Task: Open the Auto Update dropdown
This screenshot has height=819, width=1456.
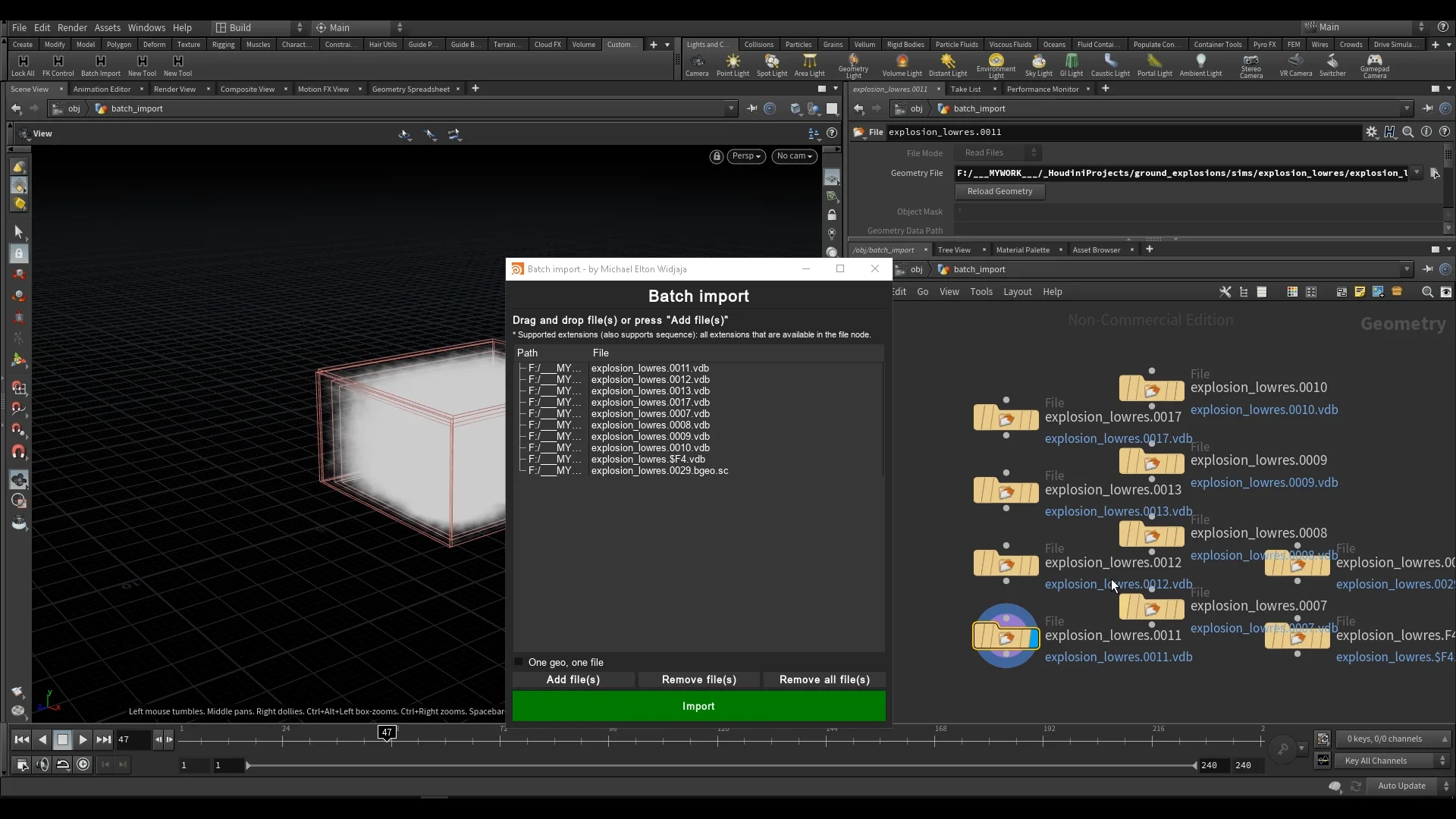Action: tap(1409, 786)
